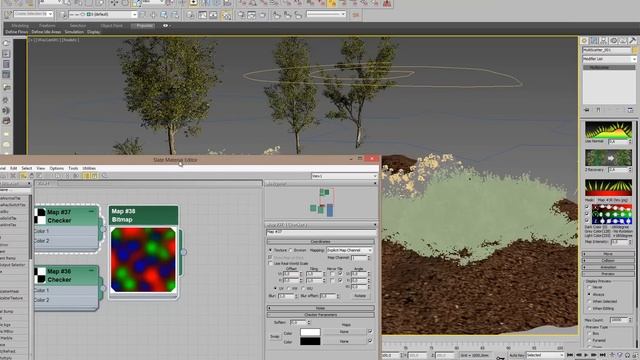Viewport: 640px width, 360px height.
Task: Select the VW coordinate radio button
Action: click(x=289, y=289)
